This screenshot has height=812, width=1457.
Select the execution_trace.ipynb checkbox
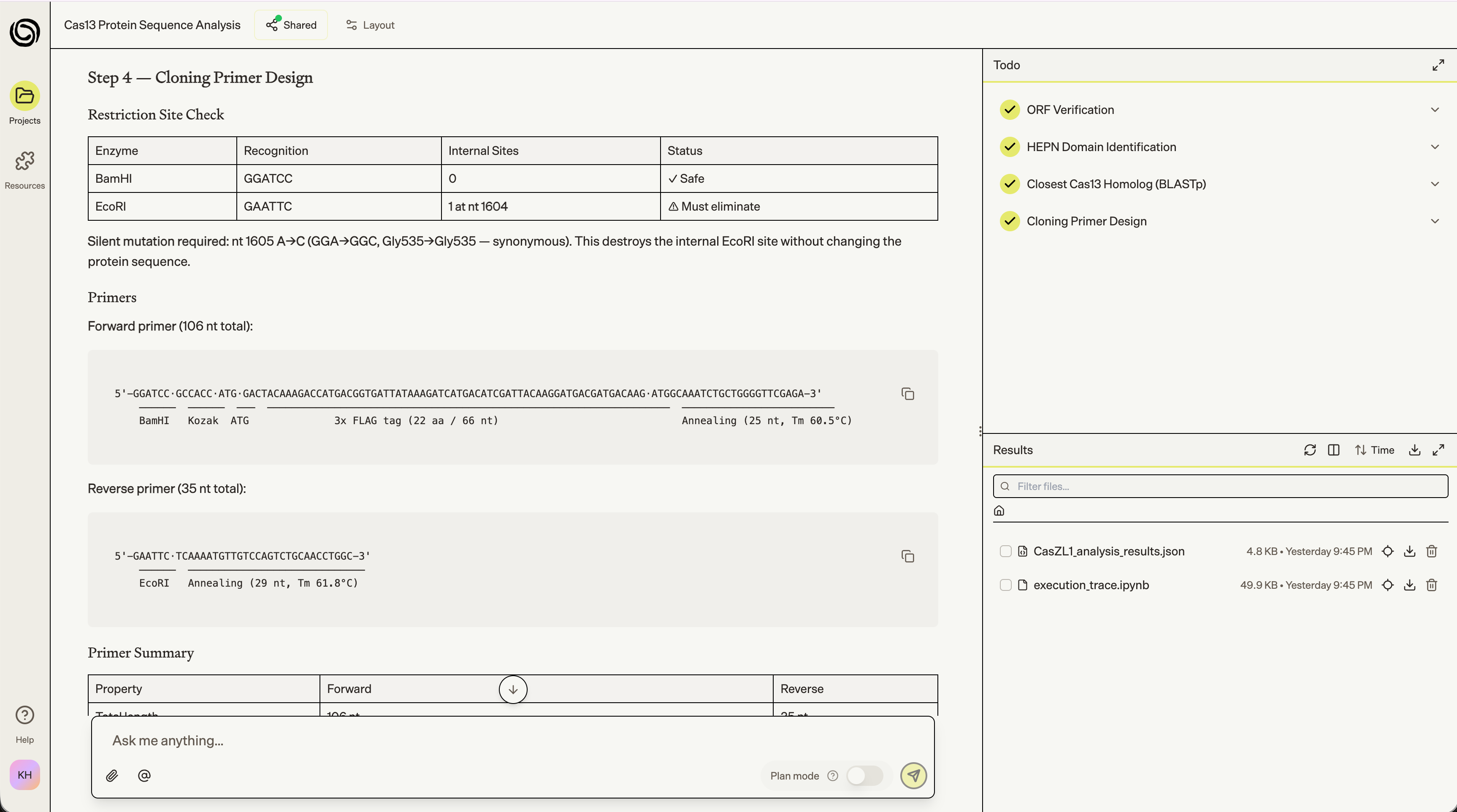1005,585
